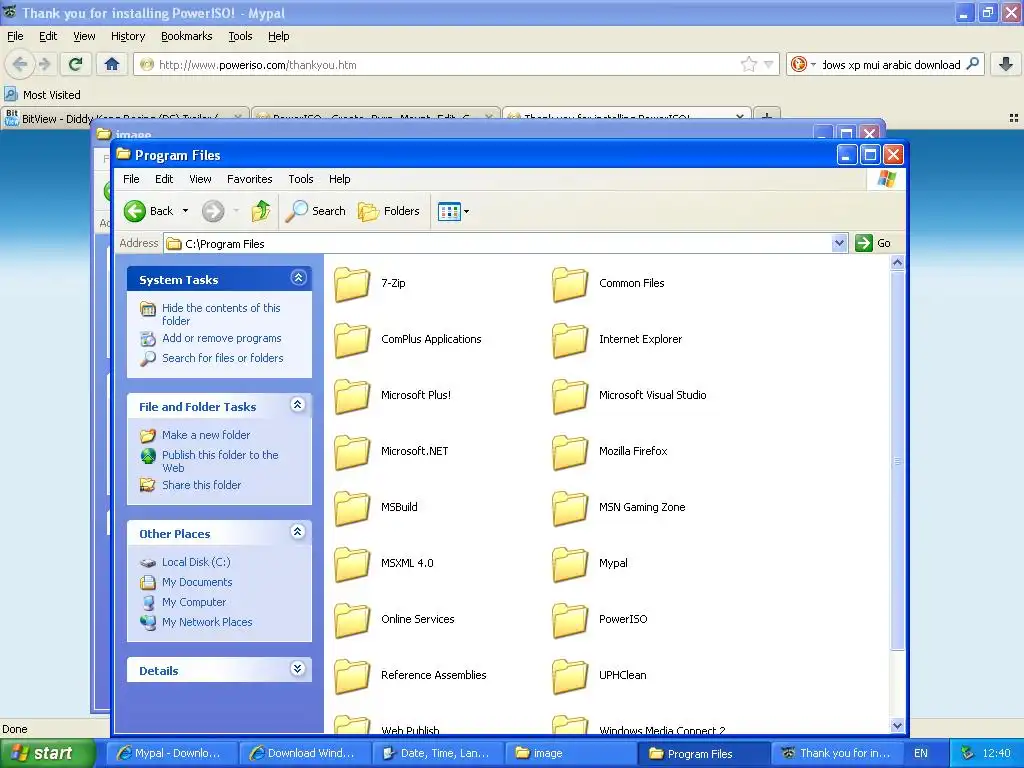Collapse the System Tasks panel
Screen dimensions: 1024x768
click(298, 278)
